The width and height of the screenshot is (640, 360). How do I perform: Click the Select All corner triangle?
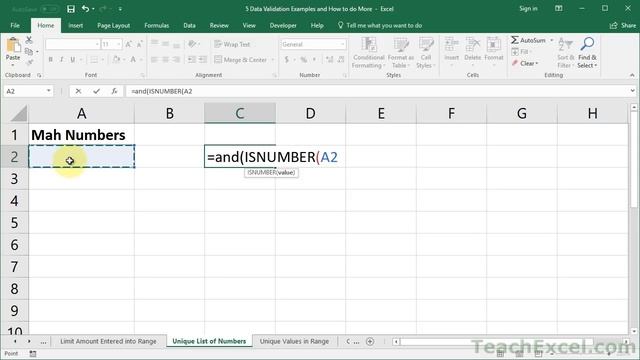click(18, 113)
